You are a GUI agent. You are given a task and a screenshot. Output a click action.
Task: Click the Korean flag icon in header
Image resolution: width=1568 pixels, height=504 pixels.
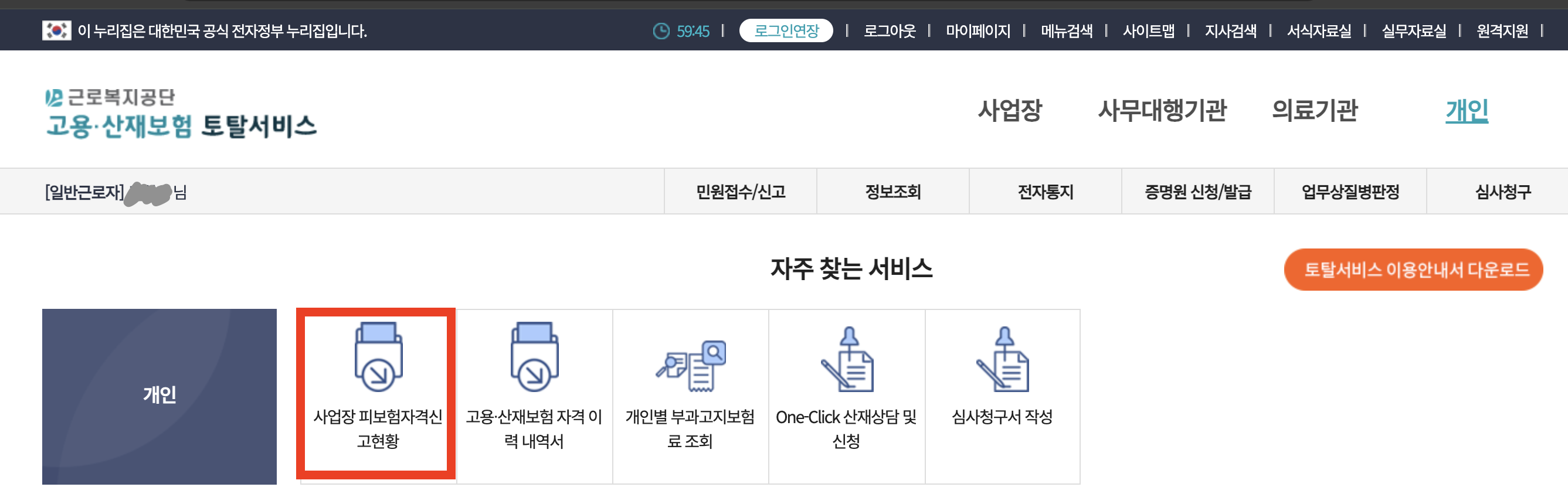(x=56, y=30)
